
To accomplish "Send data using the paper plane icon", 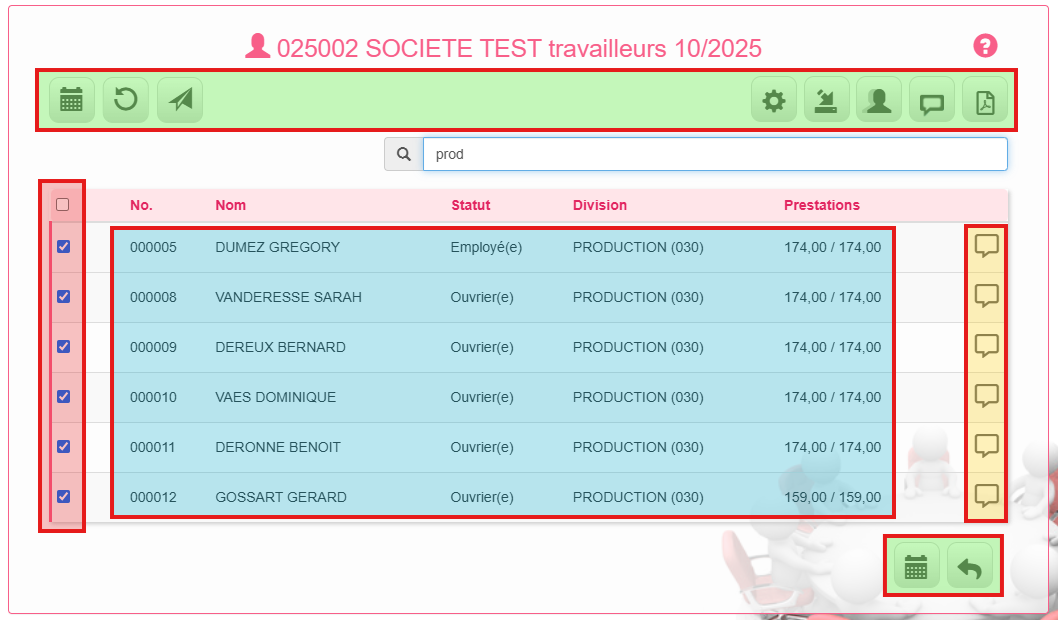I will coord(179,99).
